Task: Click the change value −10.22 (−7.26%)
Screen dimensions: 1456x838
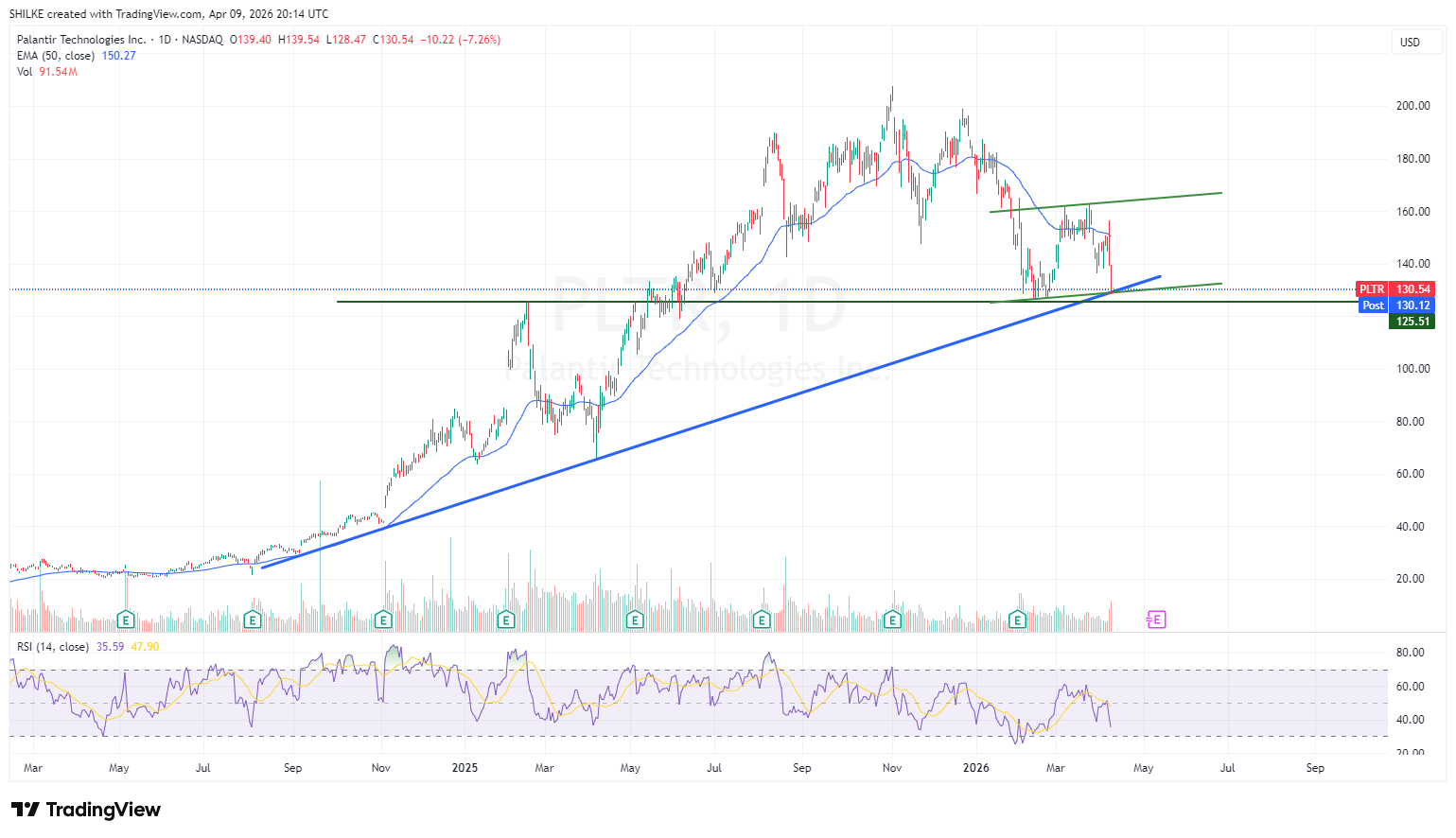Action: (x=460, y=40)
